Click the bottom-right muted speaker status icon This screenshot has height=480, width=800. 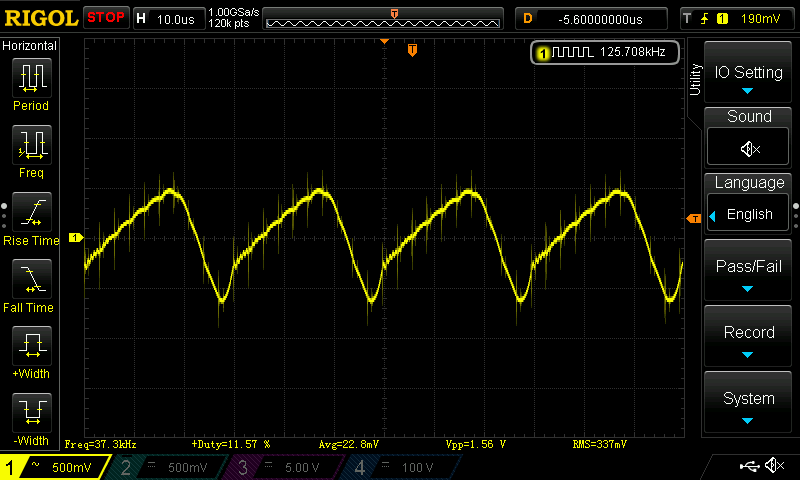775,465
